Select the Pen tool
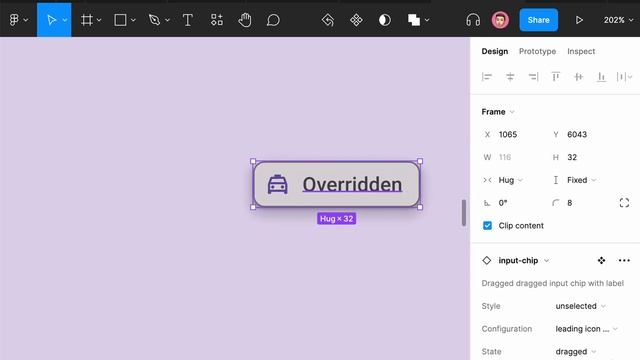Image resolution: width=640 pixels, height=360 pixels. tap(154, 20)
